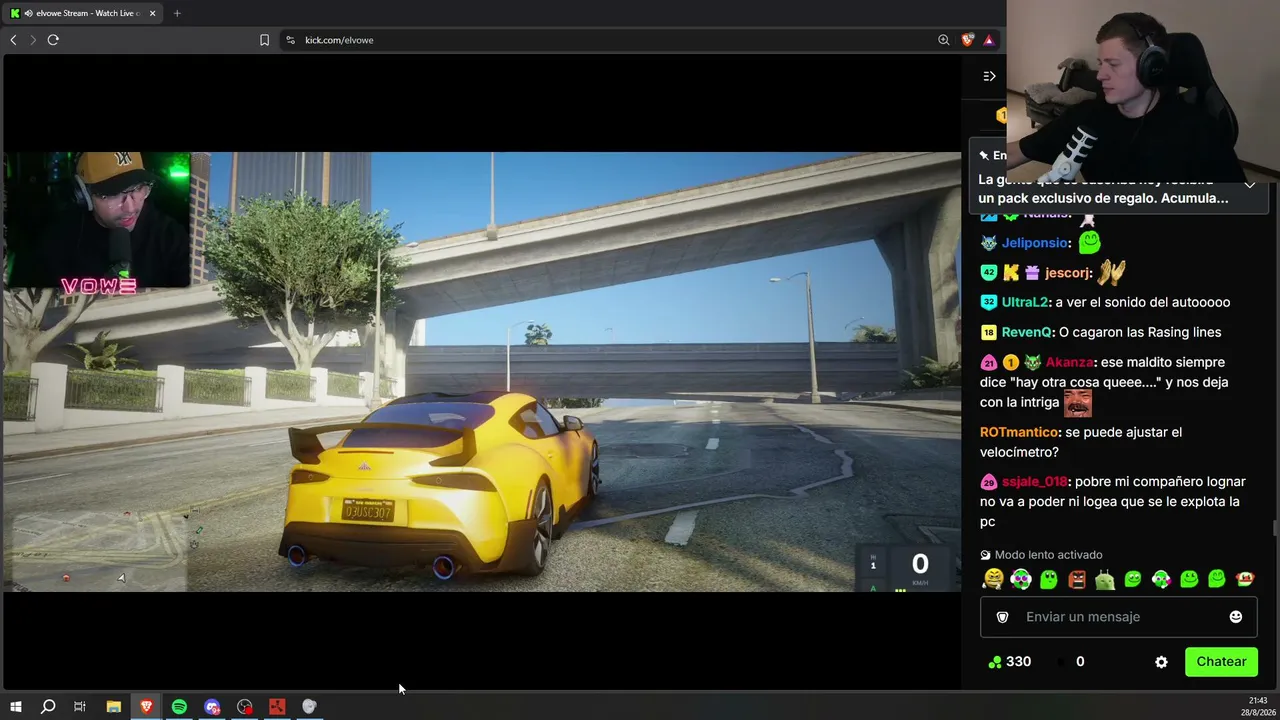Click the red app icon on the taskbar
The height and width of the screenshot is (720, 1280).
coord(277,707)
